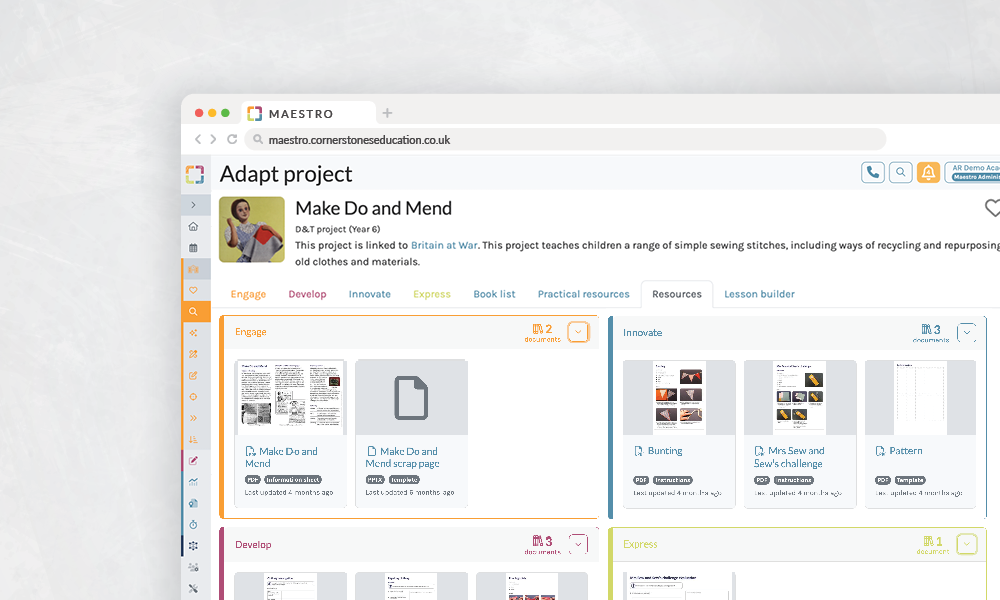This screenshot has width=1000, height=600.
Task: Click the home icon in the sidebar
Action: pos(193,226)
